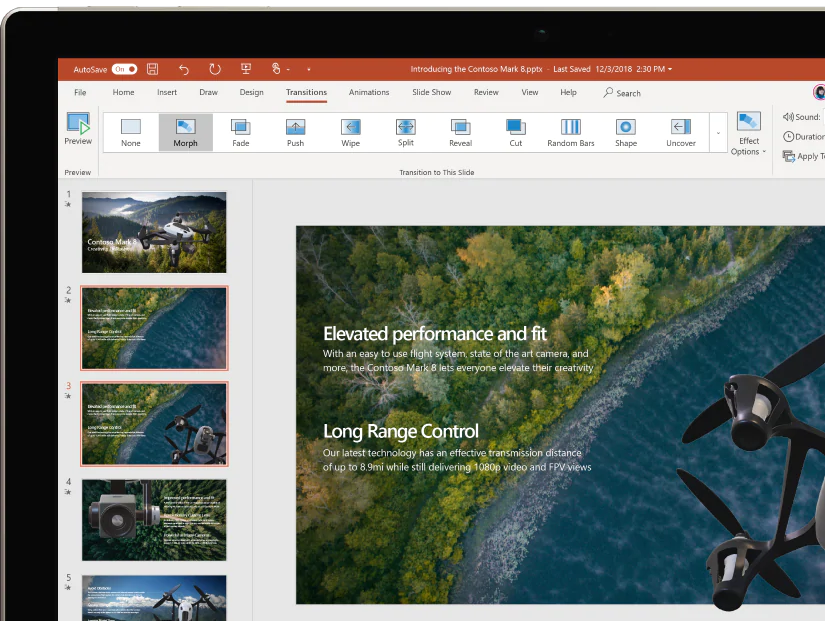Click the Preview transition button

tap(78, 130)
